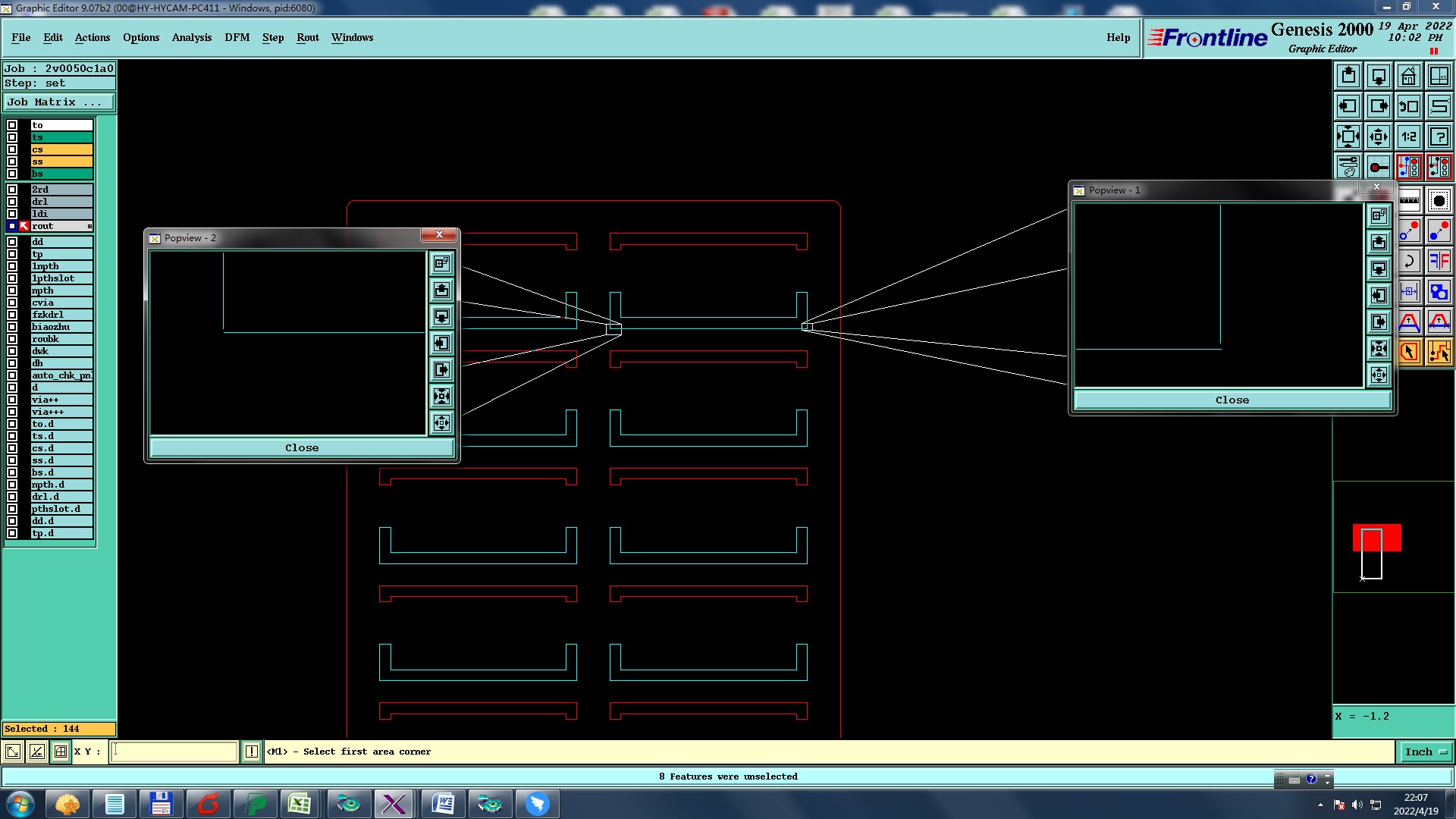Select the ruler measure tool
Image resolution: width=1456 pixels, height=819 pixels.
pos(1409,201)
